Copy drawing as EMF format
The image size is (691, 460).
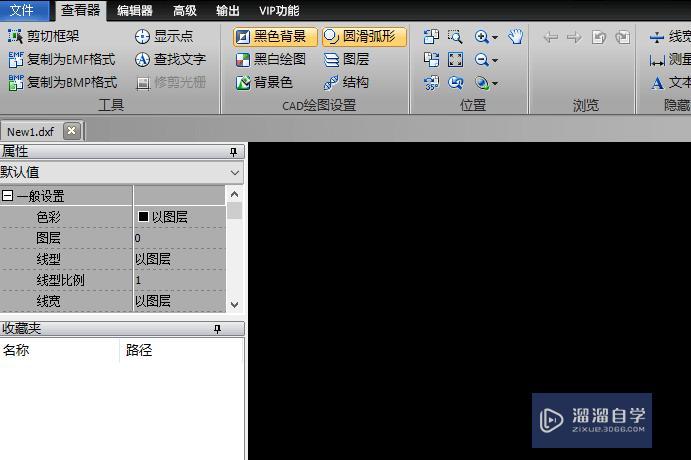[x=62, y=59]
